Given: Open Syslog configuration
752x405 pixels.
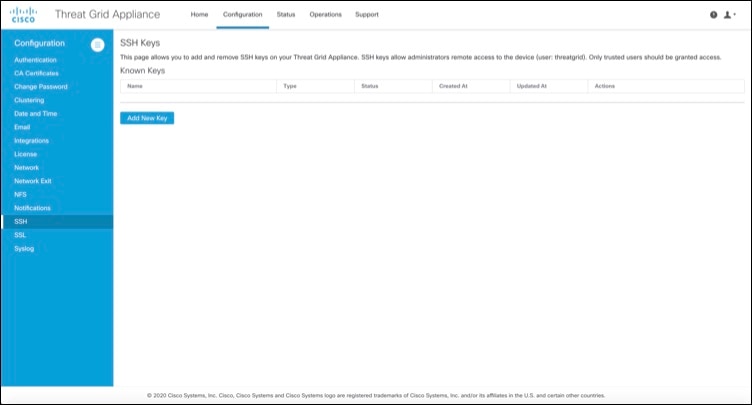Looking at the screenshot, I should pos(24,249).
